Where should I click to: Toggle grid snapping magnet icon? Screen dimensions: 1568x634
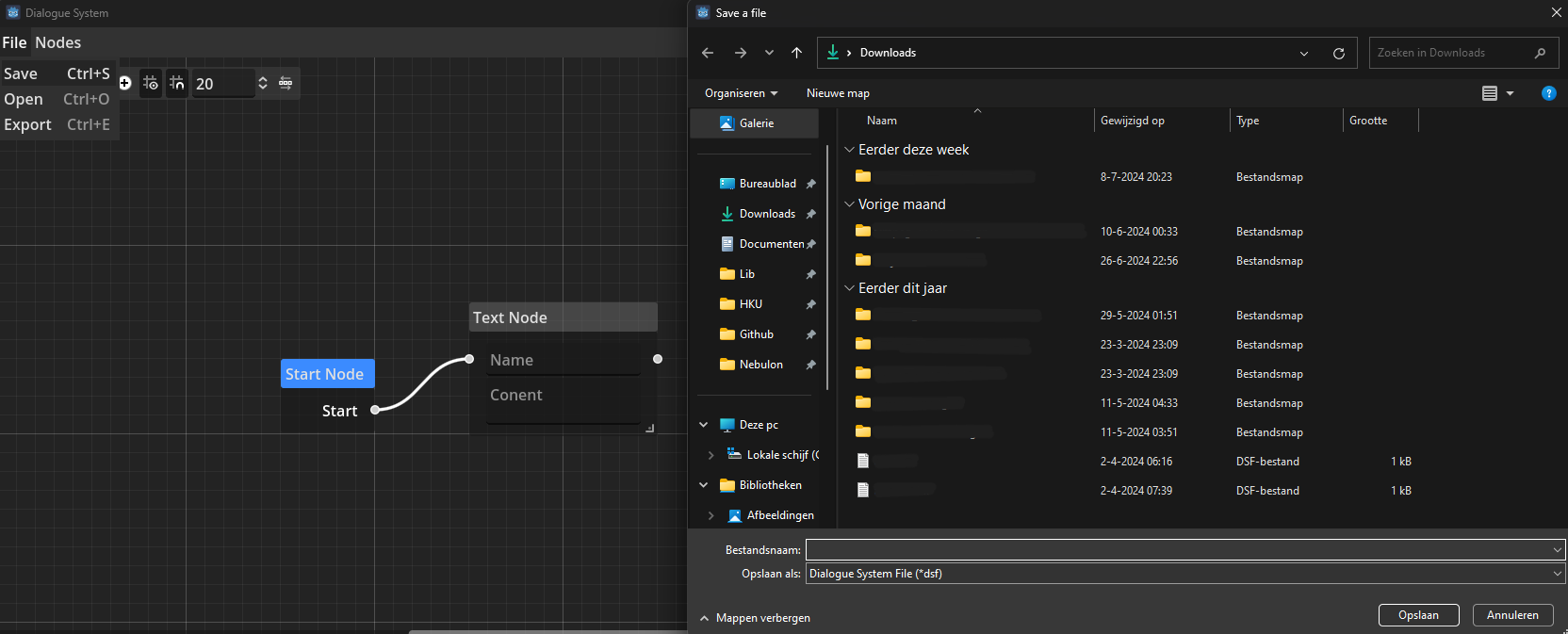tap(177, 83)
